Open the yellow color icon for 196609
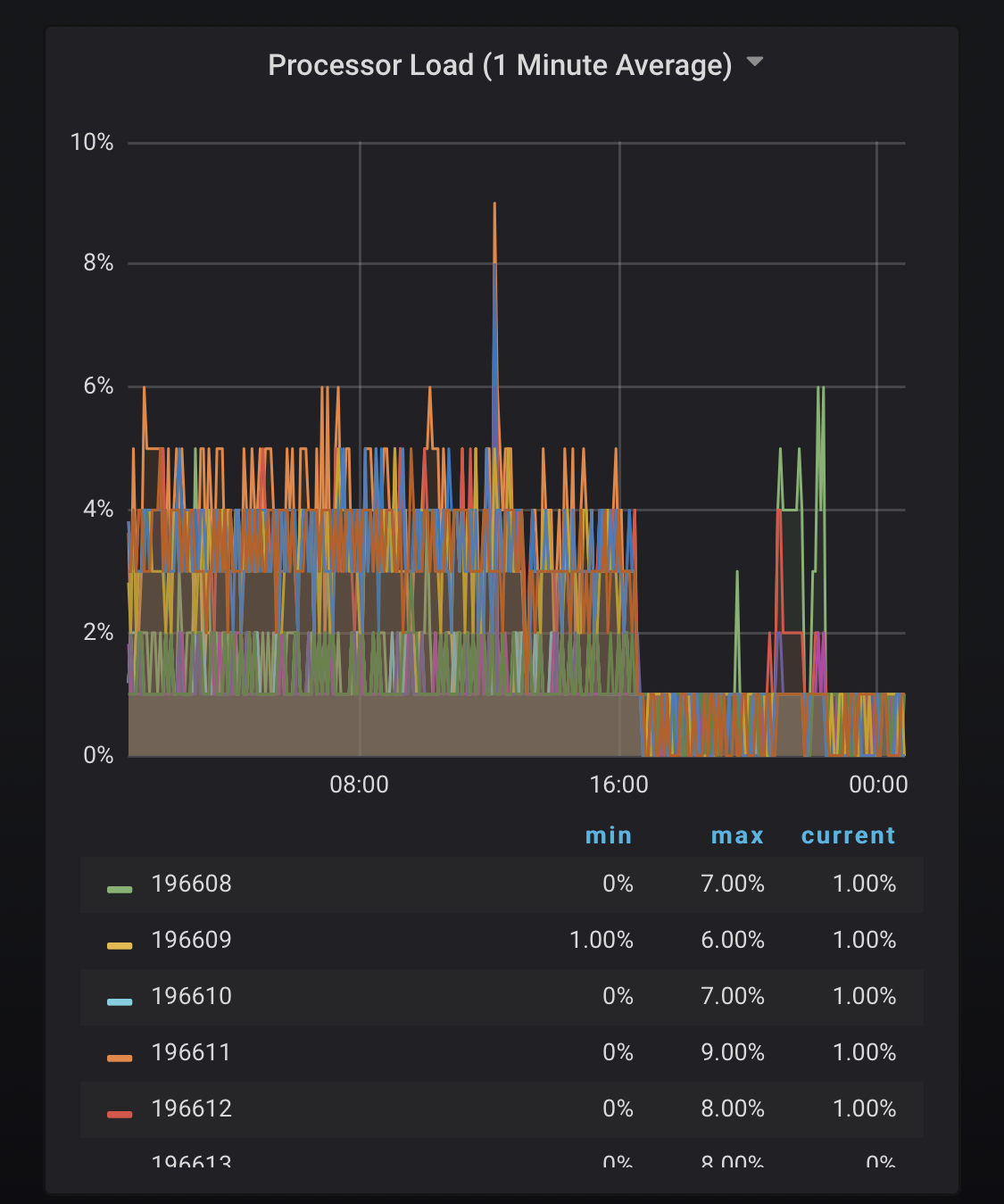This screenshot has width=1004, height=1204. tap(120, 945)
